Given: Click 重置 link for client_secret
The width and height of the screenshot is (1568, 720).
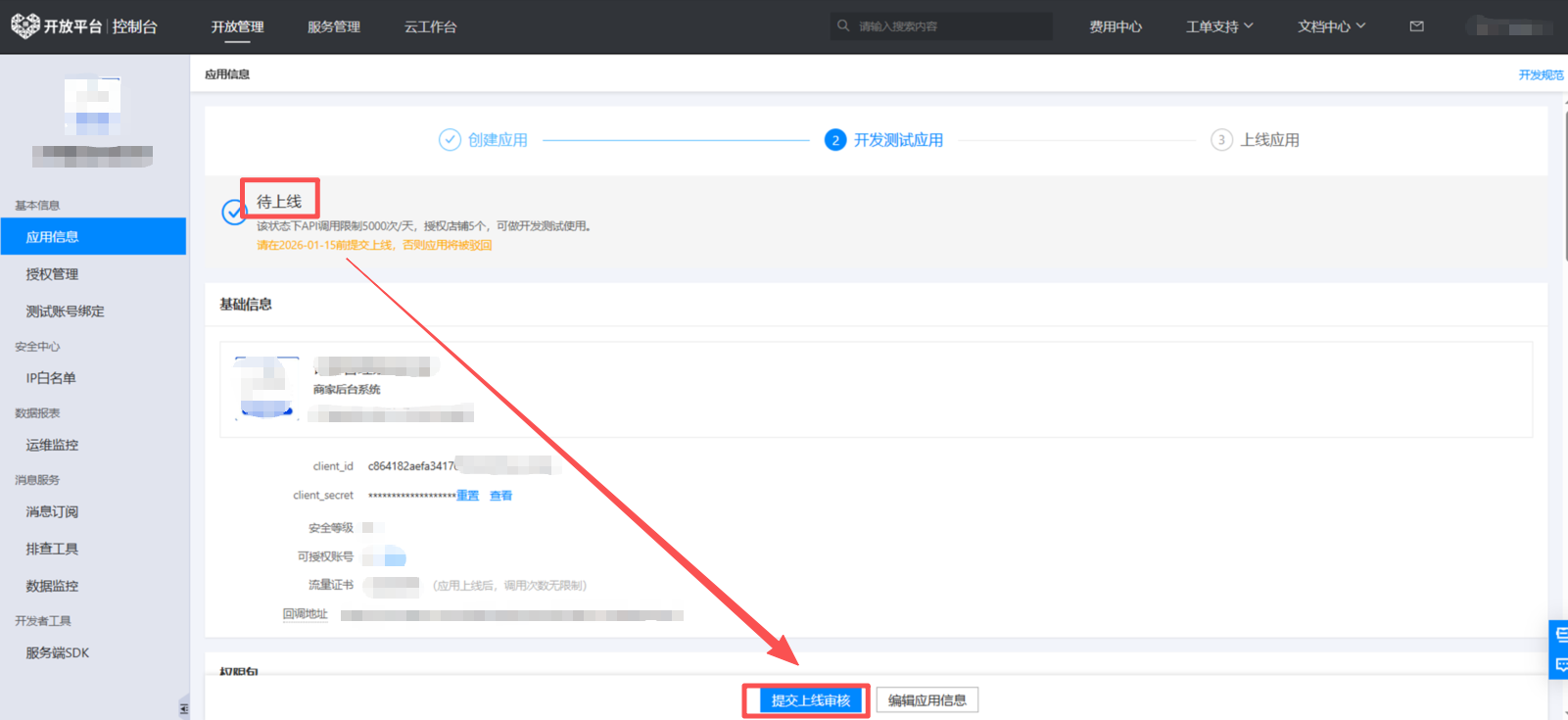Looking at the screenshot, I should [468, 496].
